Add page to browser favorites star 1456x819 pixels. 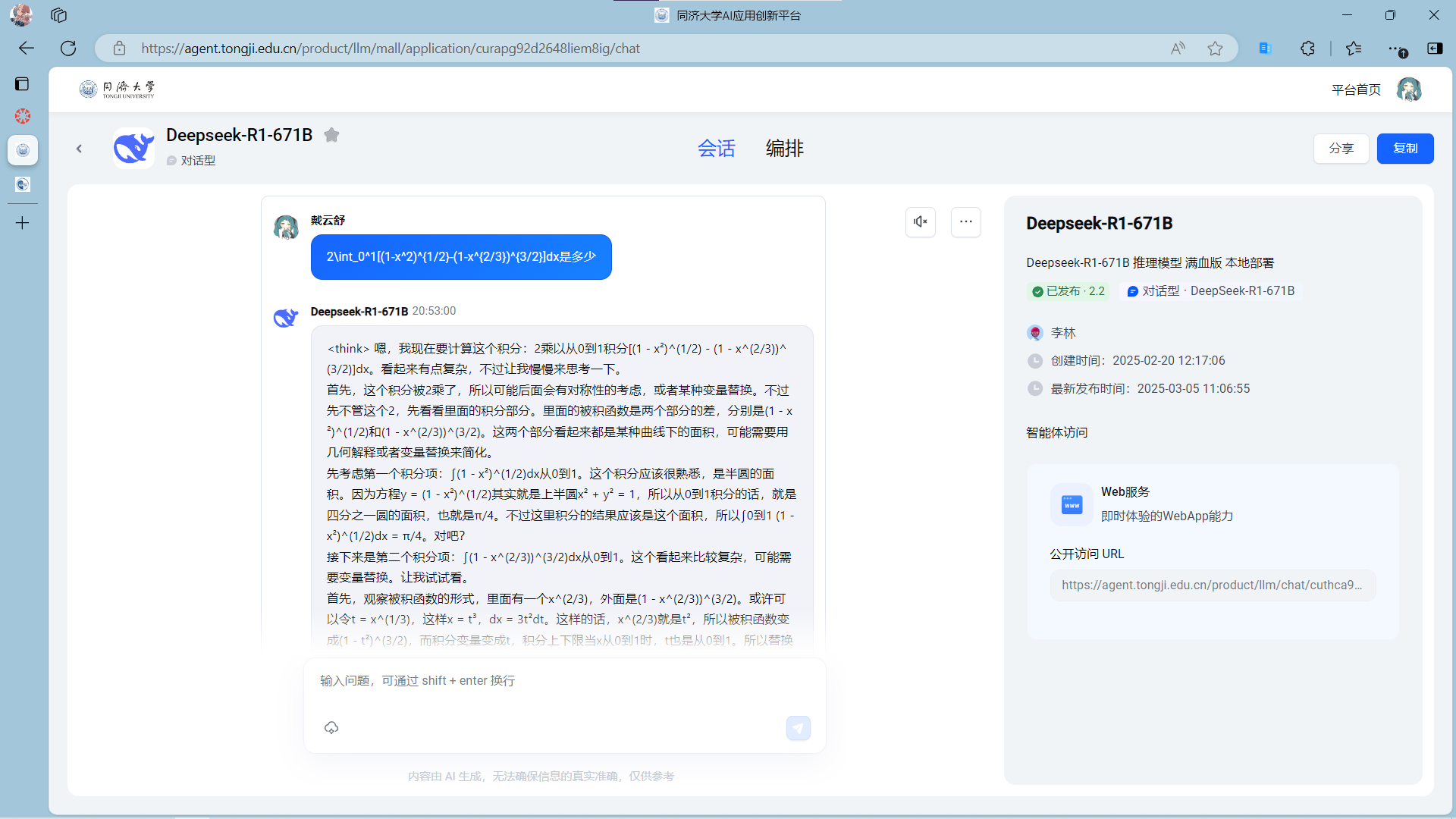coord(1215,49)
